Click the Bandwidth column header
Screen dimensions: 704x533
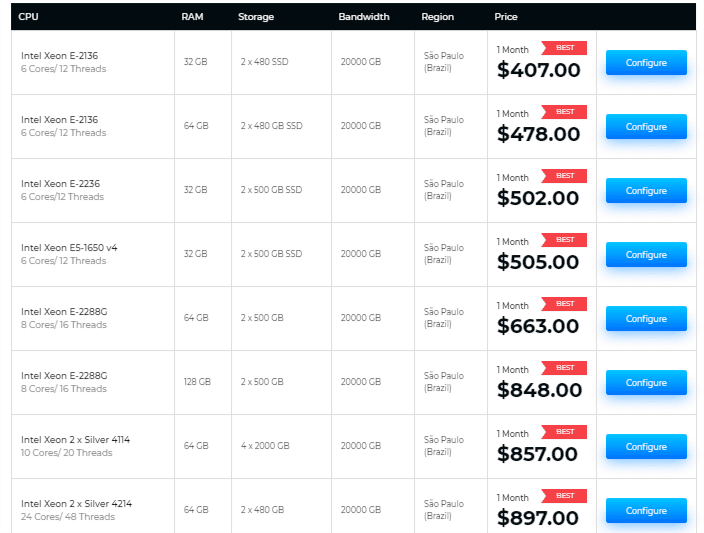[364, 17]
